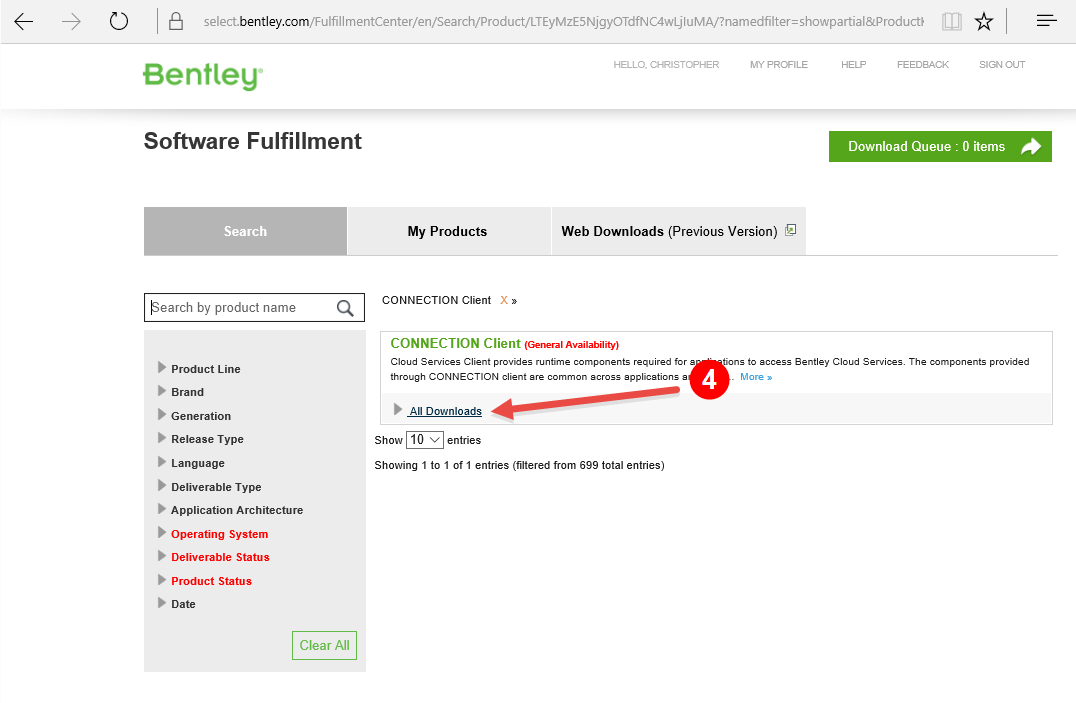Click the browser back arrow
The width and height of the screenshot is (1076, 703).
click(24, 22)
